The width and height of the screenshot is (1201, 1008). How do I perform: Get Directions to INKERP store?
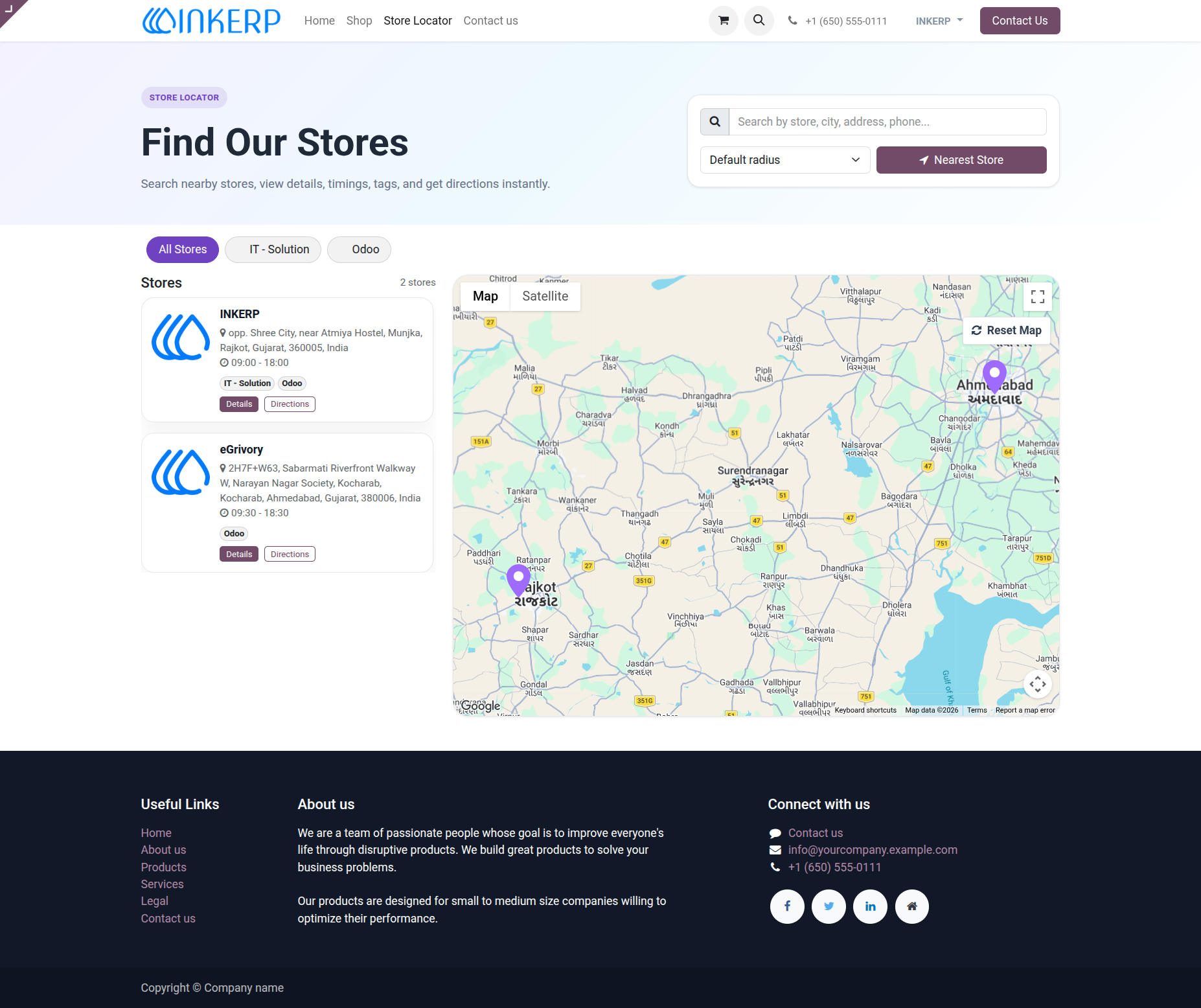pos(290,404)
